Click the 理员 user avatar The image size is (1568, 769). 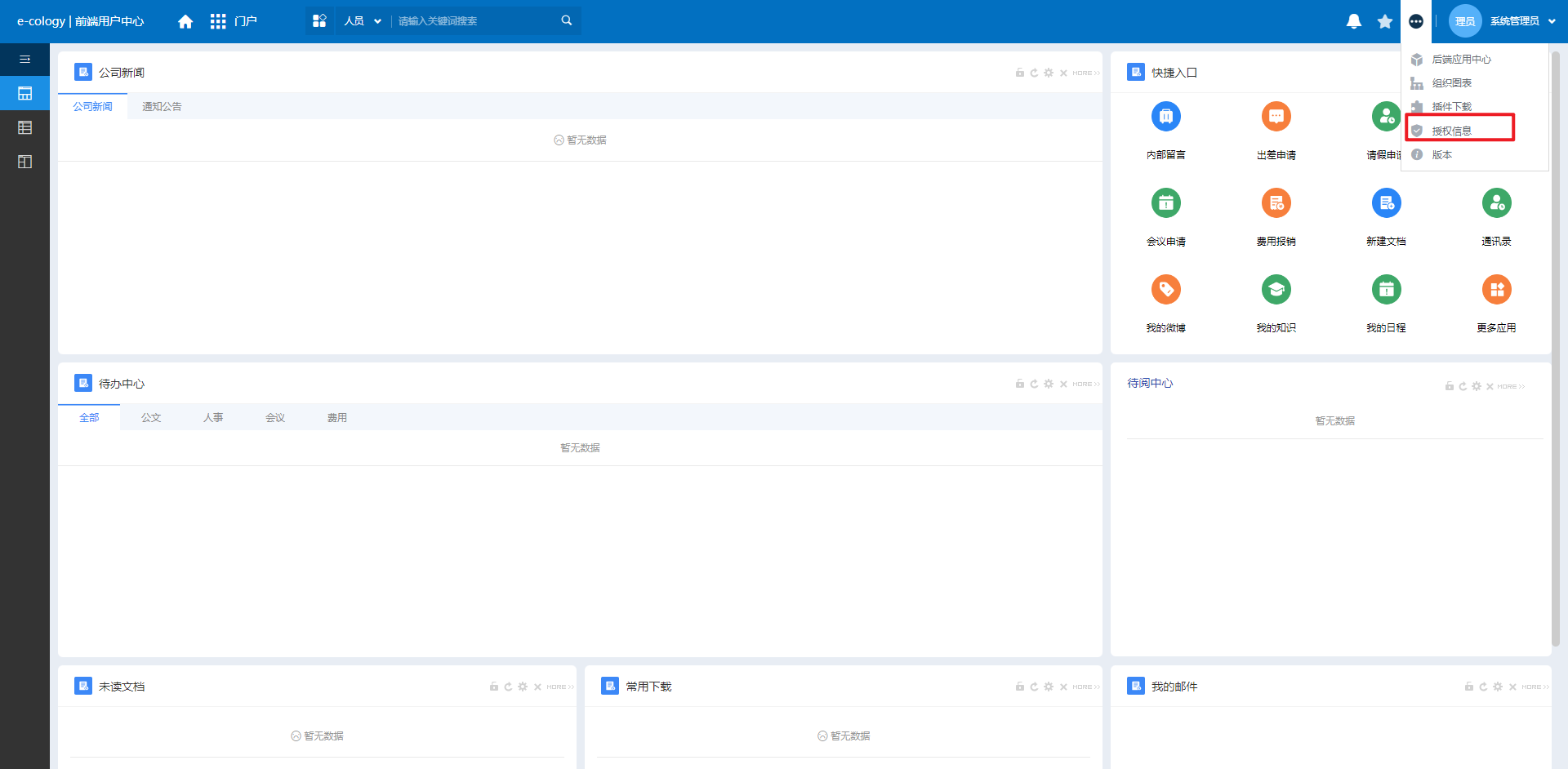tap(1465, 21)
